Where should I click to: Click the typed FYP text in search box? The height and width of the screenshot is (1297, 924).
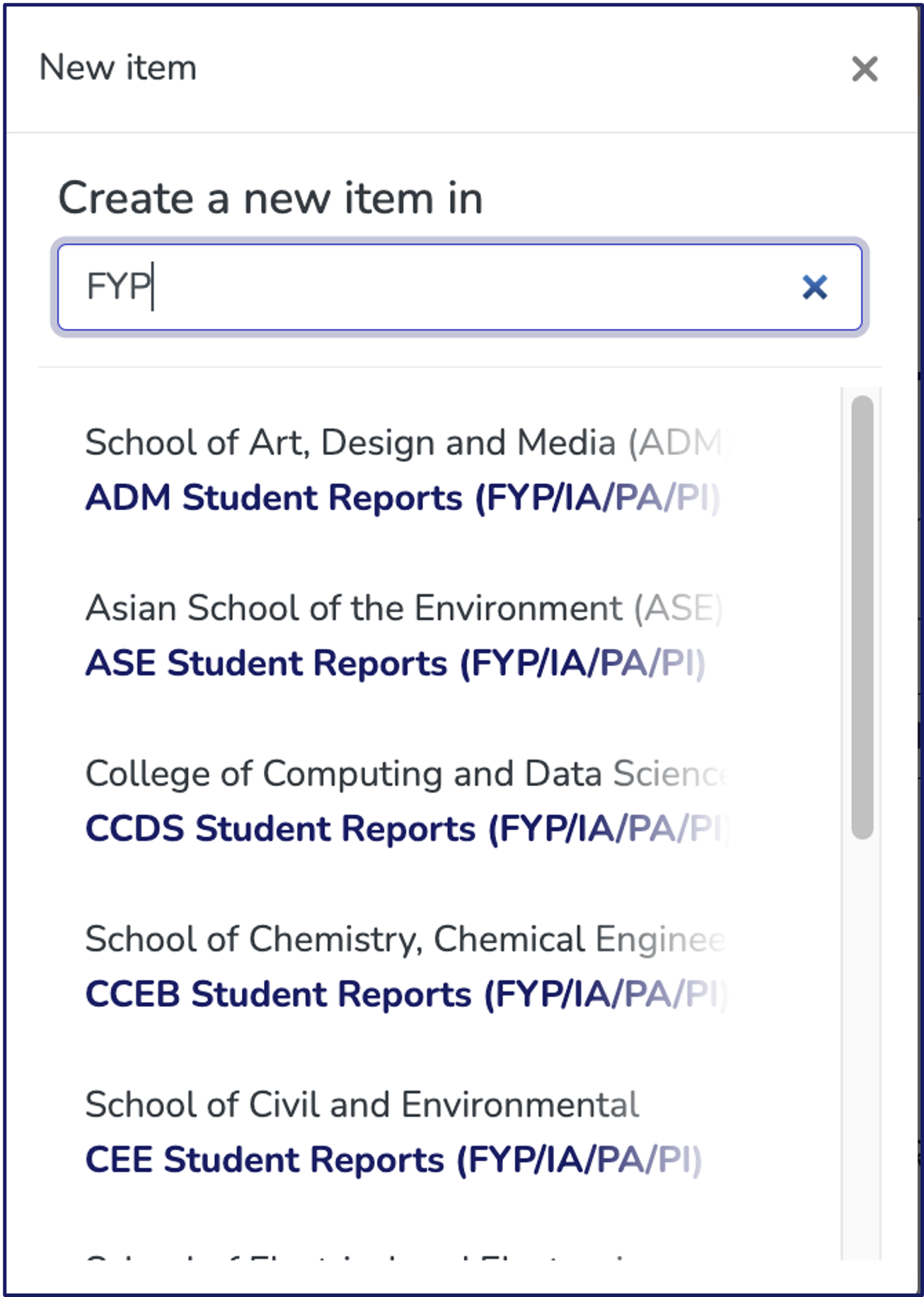(117, 287)
